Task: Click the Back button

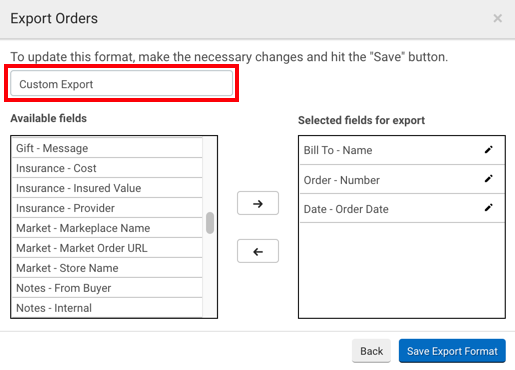Action: [371, 351]
